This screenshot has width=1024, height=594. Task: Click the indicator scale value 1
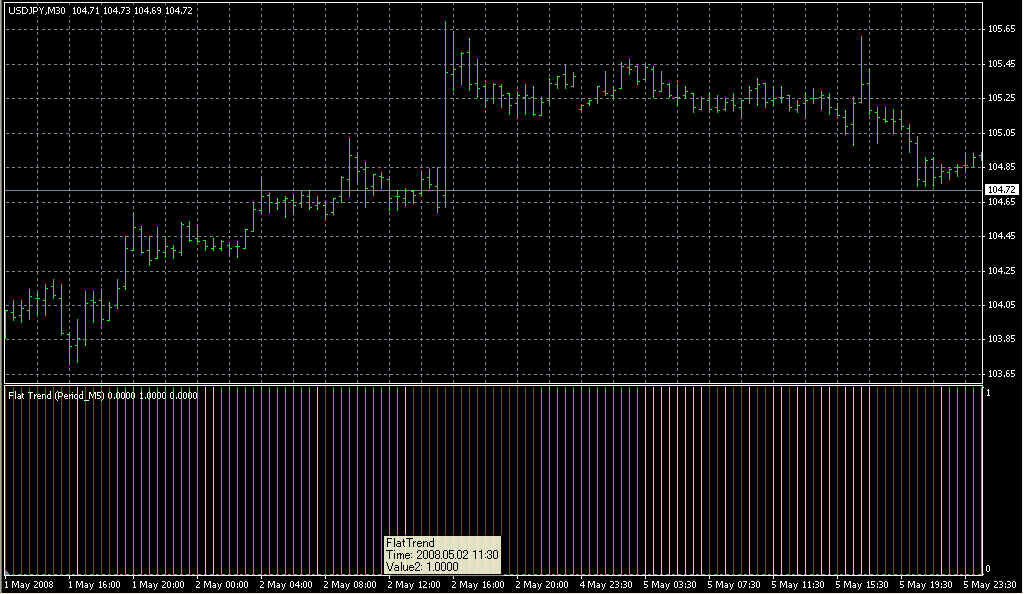pyautogui.click(x=989, y=393)
